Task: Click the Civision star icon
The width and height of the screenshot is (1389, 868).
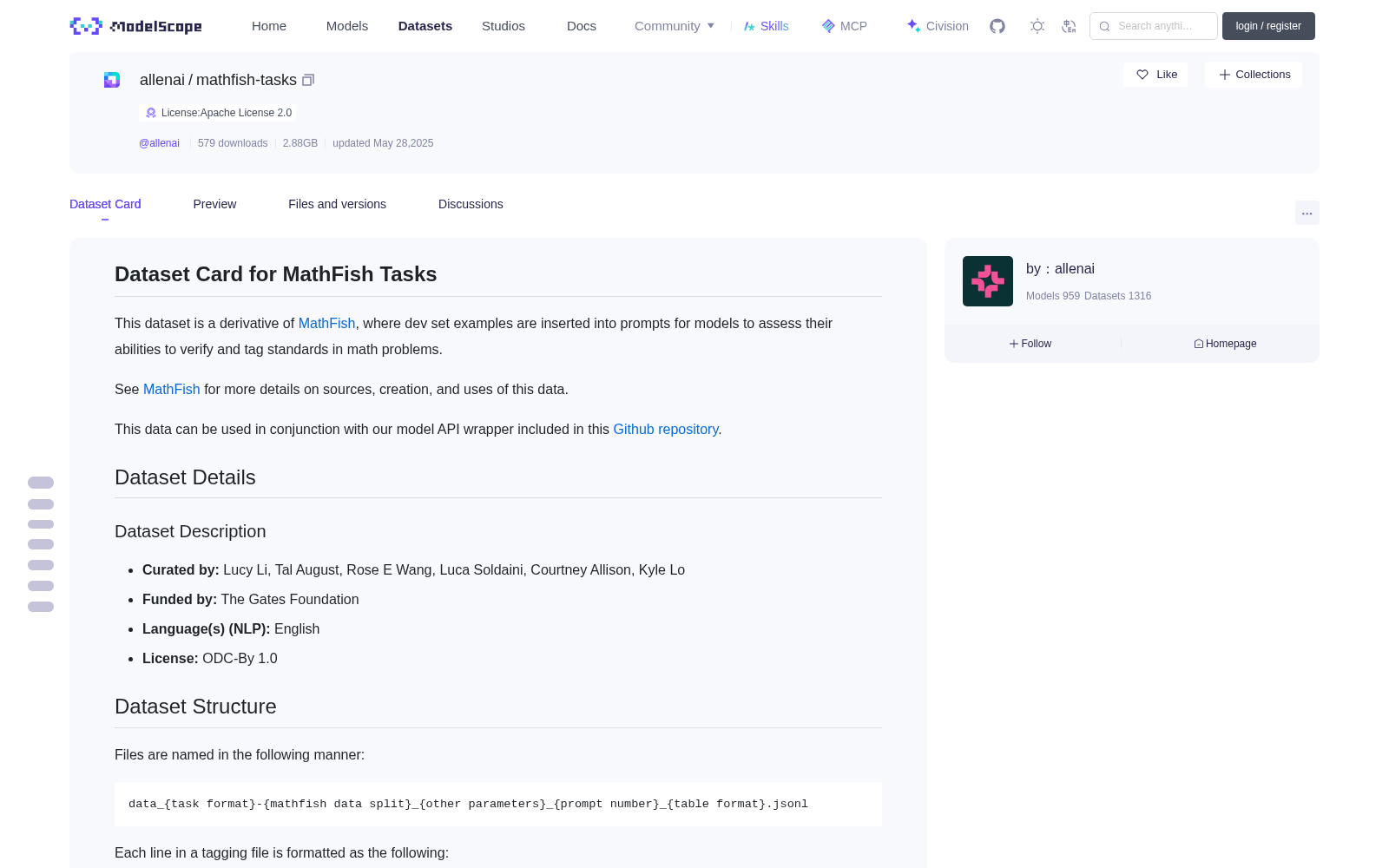Action: click(913, 26)
